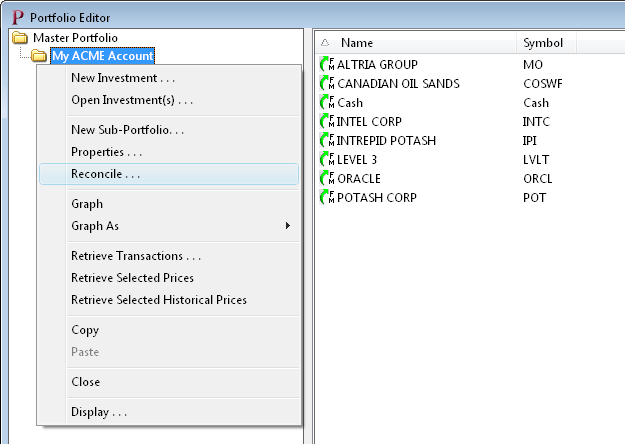Select the Master Portfolio tree node
Screen dimensions: 625x444
coord(75,38)
